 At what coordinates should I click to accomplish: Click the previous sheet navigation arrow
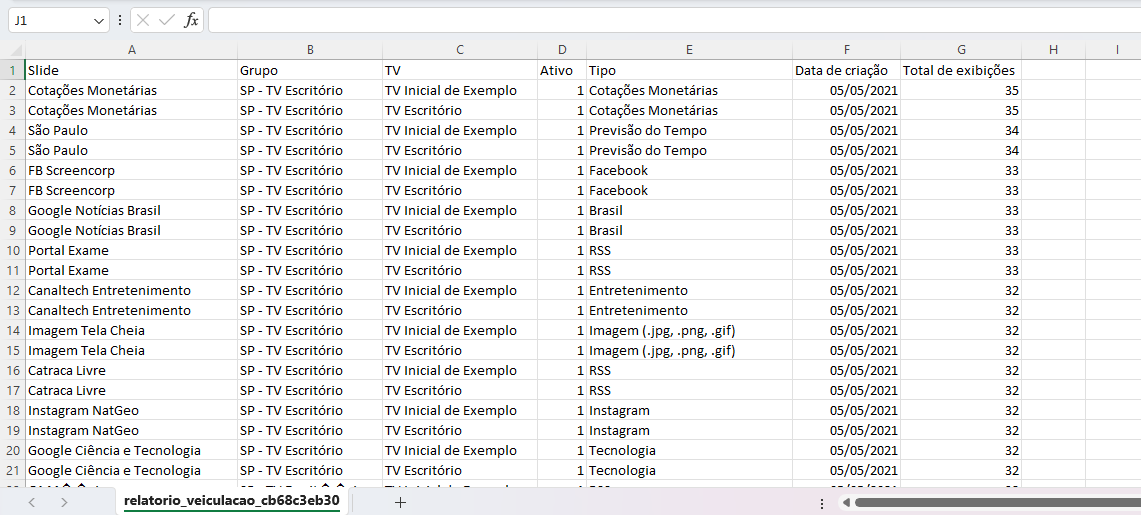(32, 502)
